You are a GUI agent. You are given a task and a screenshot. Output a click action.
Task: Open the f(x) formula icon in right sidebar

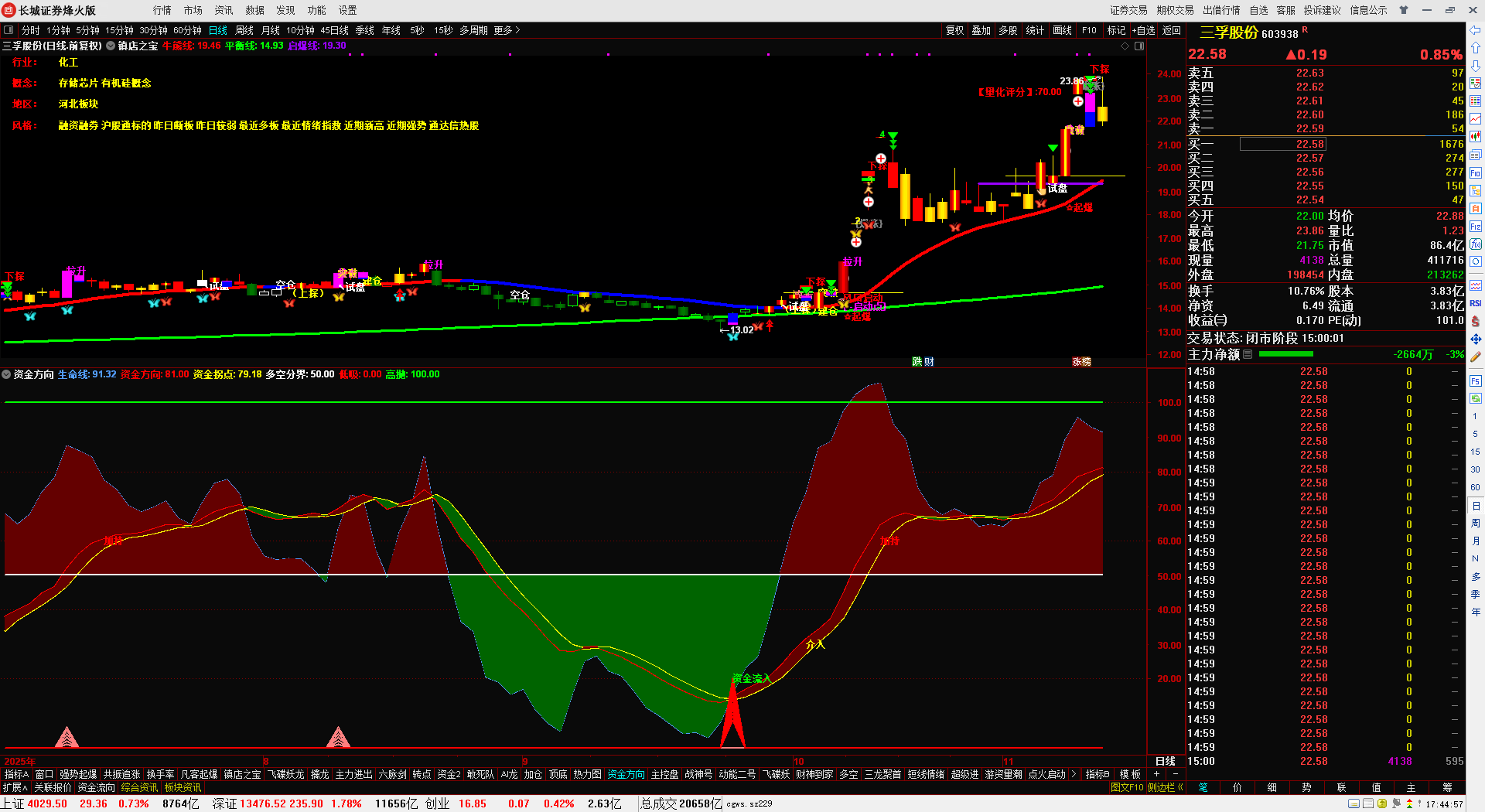click(1476, 244)
